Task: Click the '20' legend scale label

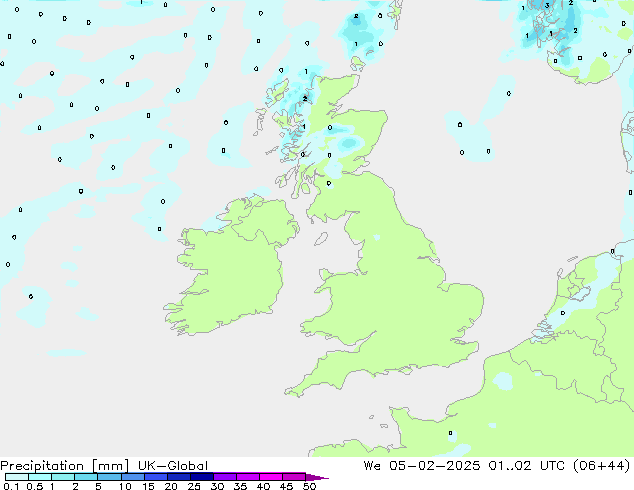Action: point(171,486)
